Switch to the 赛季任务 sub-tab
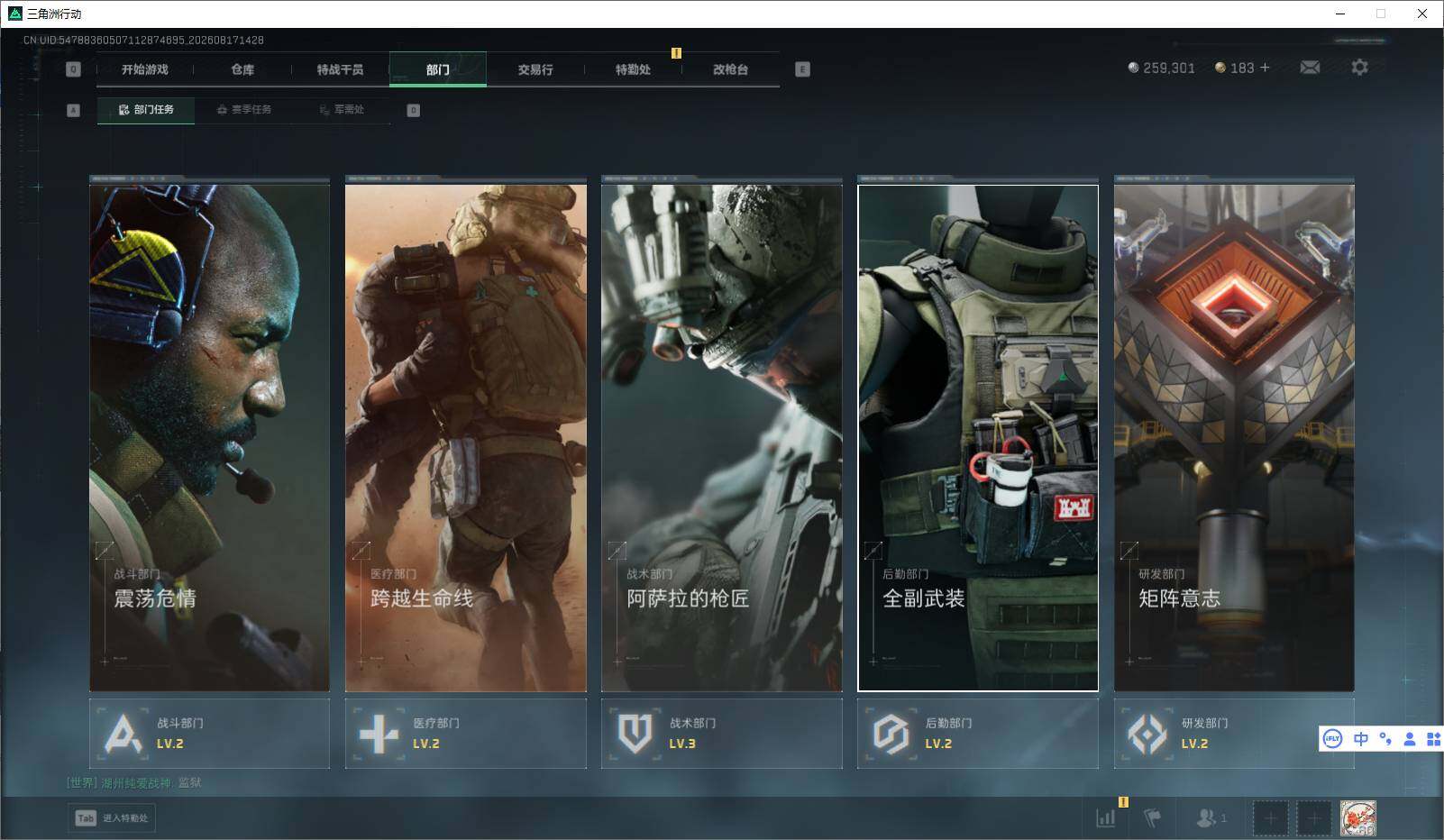Viewport: 1444px width, 840px height. pos(244,110)
